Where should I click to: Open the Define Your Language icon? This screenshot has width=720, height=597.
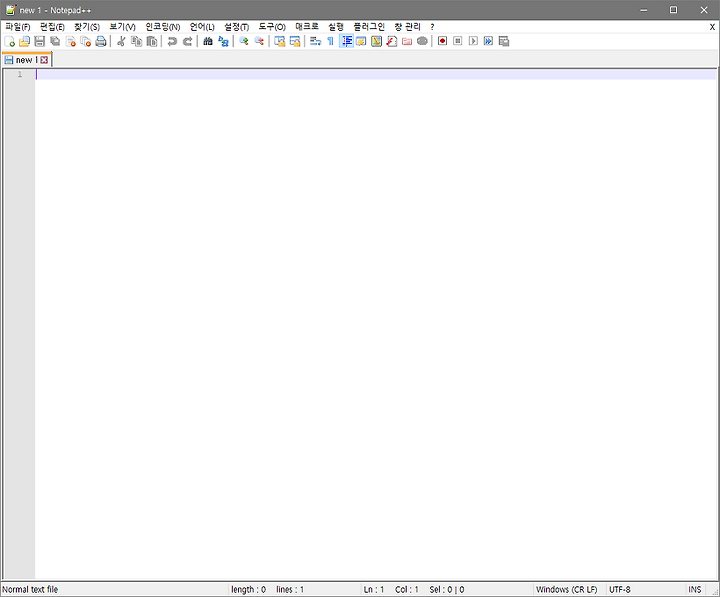[361, 41]
